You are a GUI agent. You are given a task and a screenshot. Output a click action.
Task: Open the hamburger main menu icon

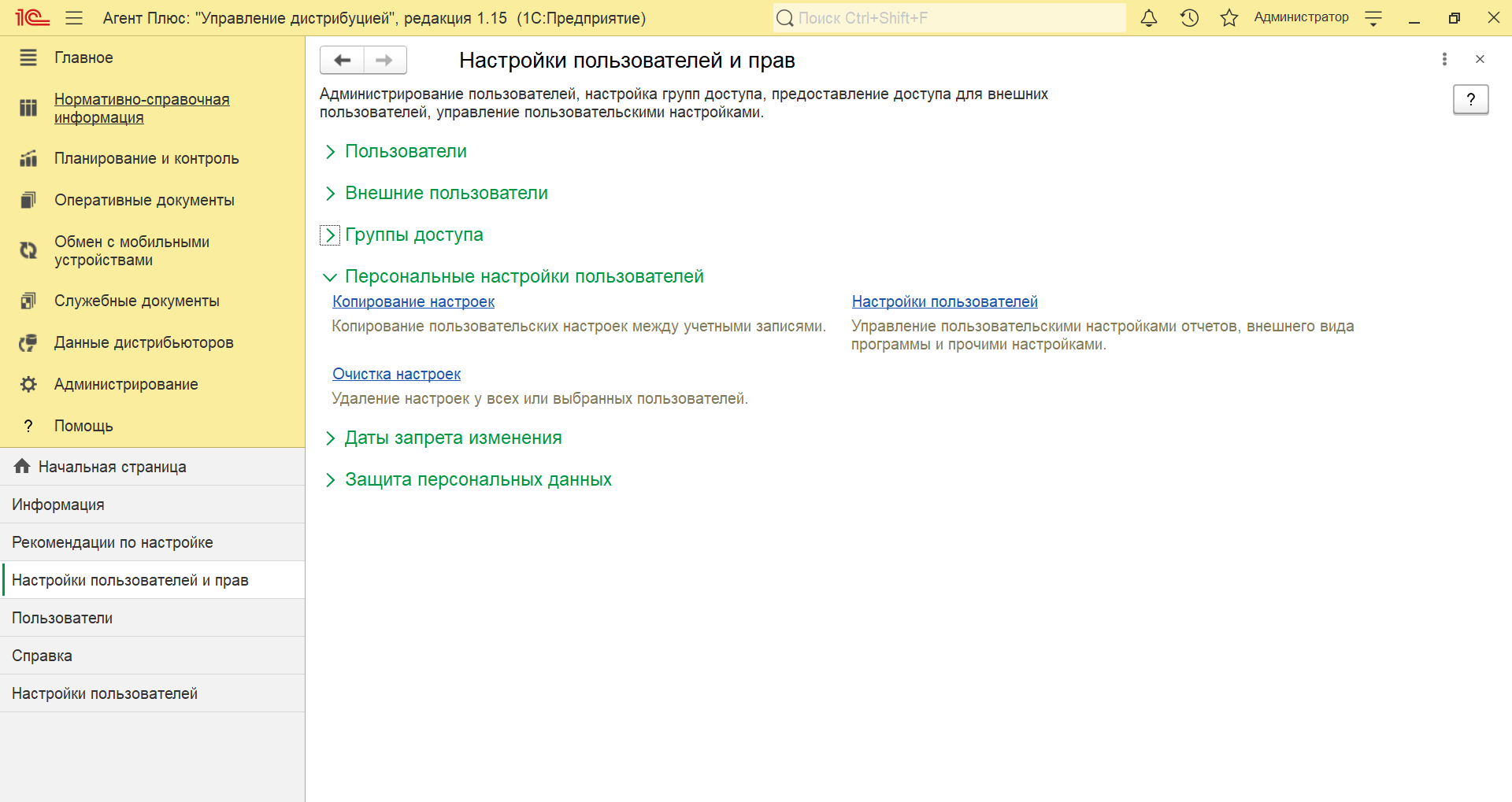(74, 18)
